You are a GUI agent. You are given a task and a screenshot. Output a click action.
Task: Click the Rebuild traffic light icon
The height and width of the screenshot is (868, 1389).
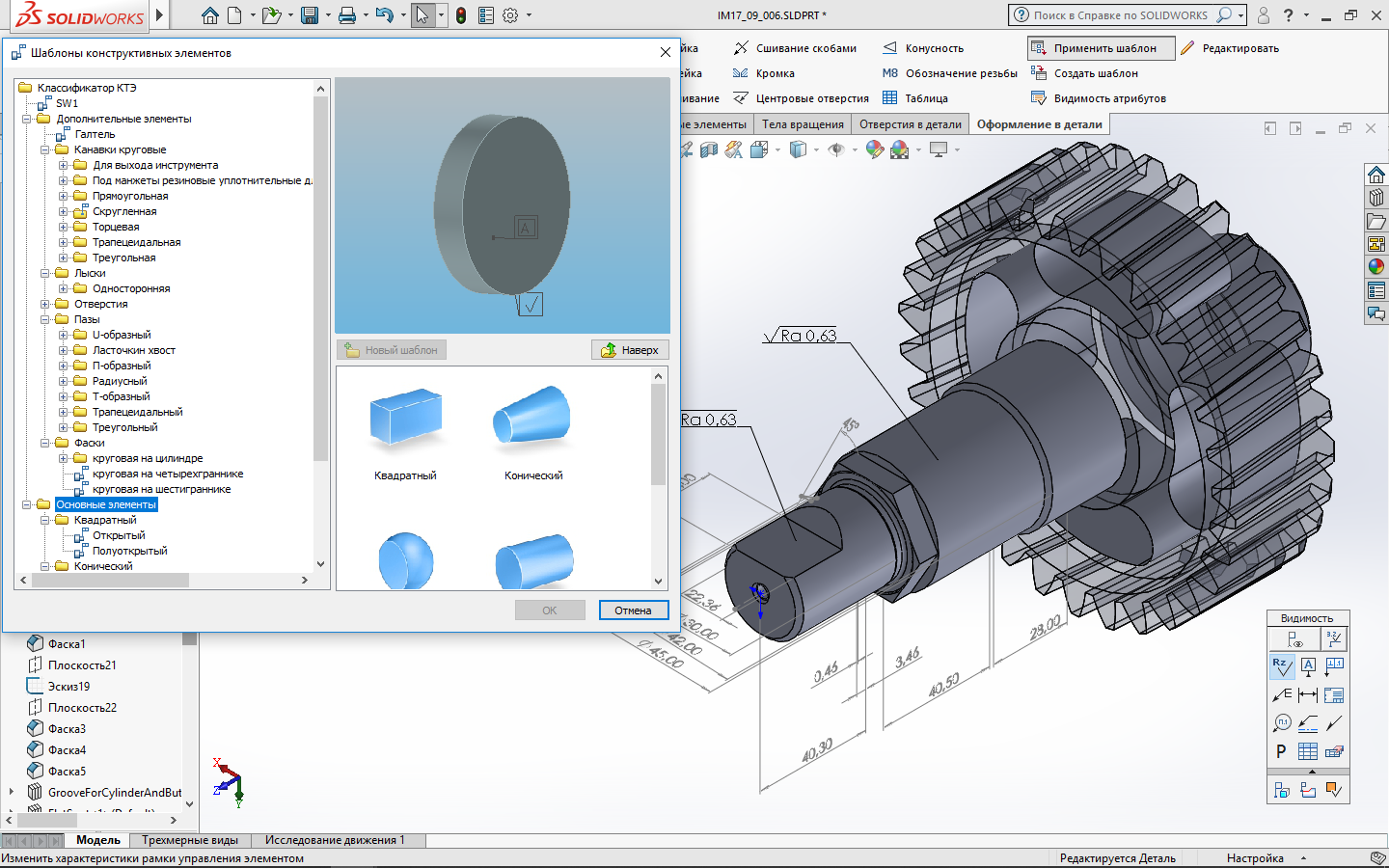click(x=461, y=15)
